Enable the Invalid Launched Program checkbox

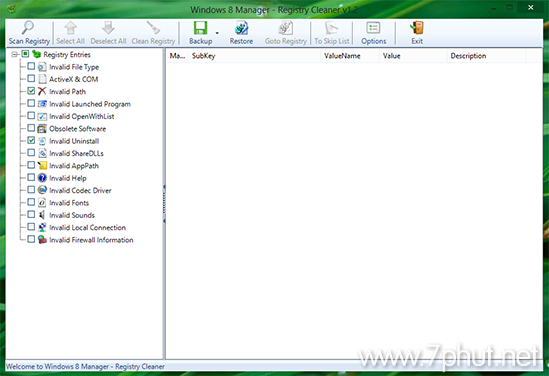click(31, 103)
